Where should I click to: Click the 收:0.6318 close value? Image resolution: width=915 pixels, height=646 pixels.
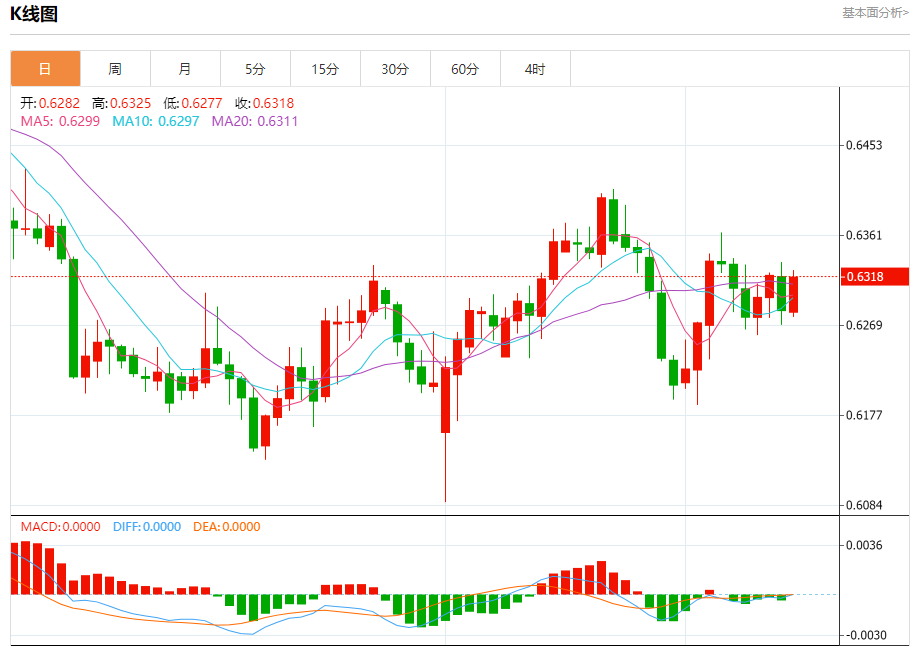264,103
